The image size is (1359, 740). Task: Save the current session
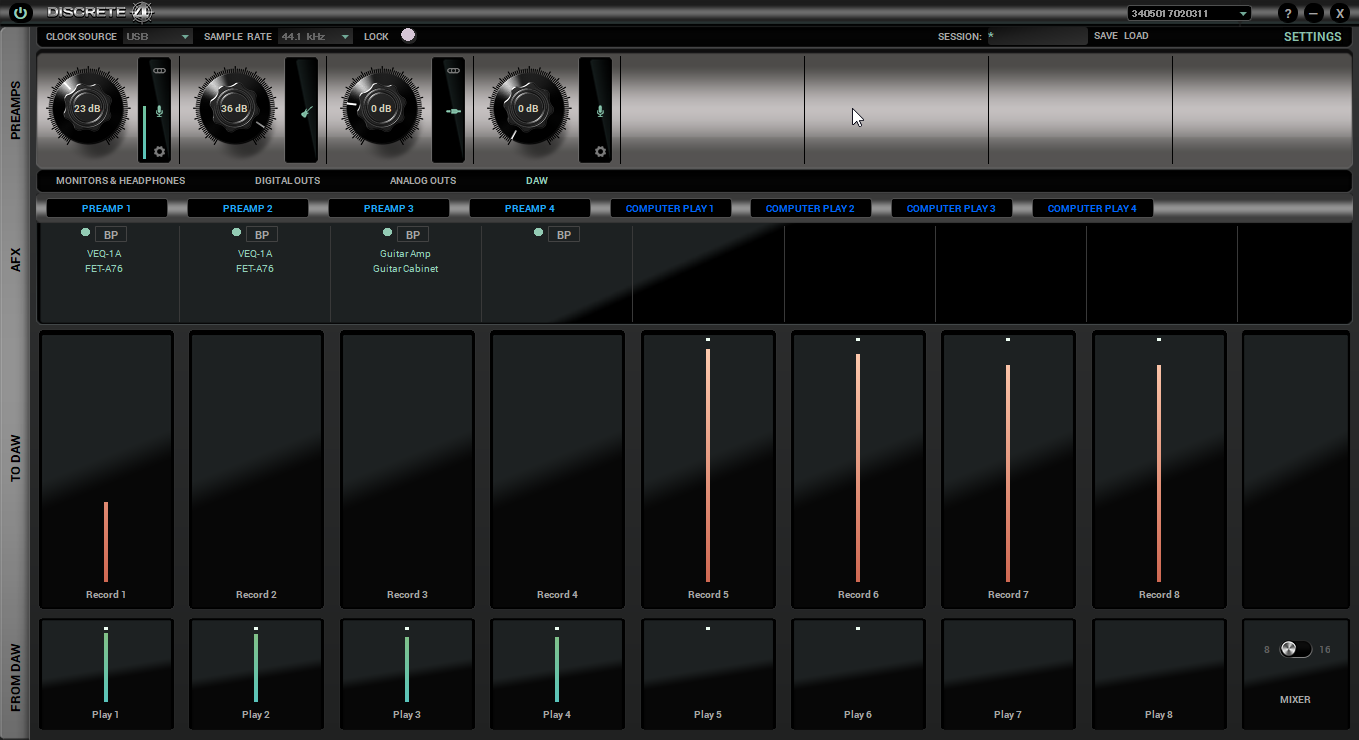tap(1106, 36)
